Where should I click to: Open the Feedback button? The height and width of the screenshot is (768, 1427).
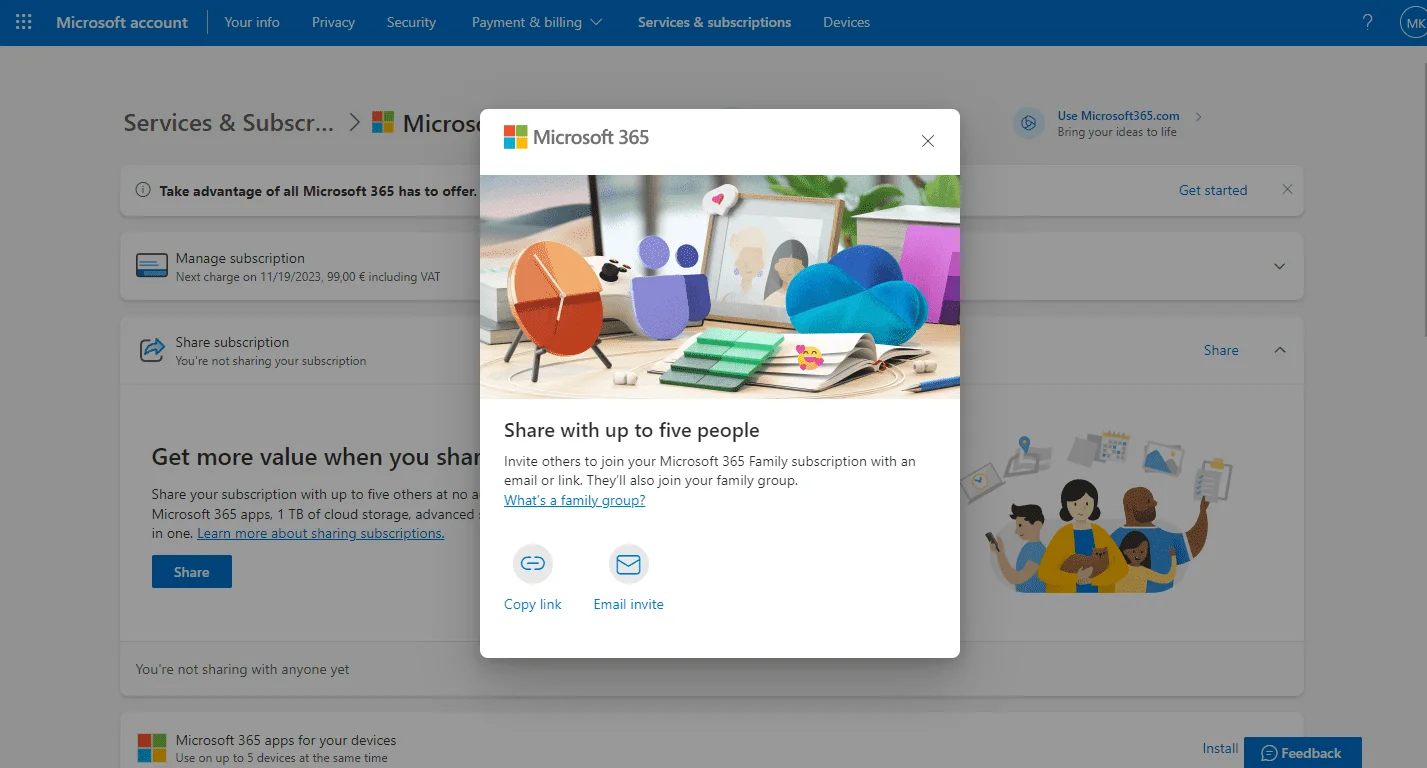1303,753
